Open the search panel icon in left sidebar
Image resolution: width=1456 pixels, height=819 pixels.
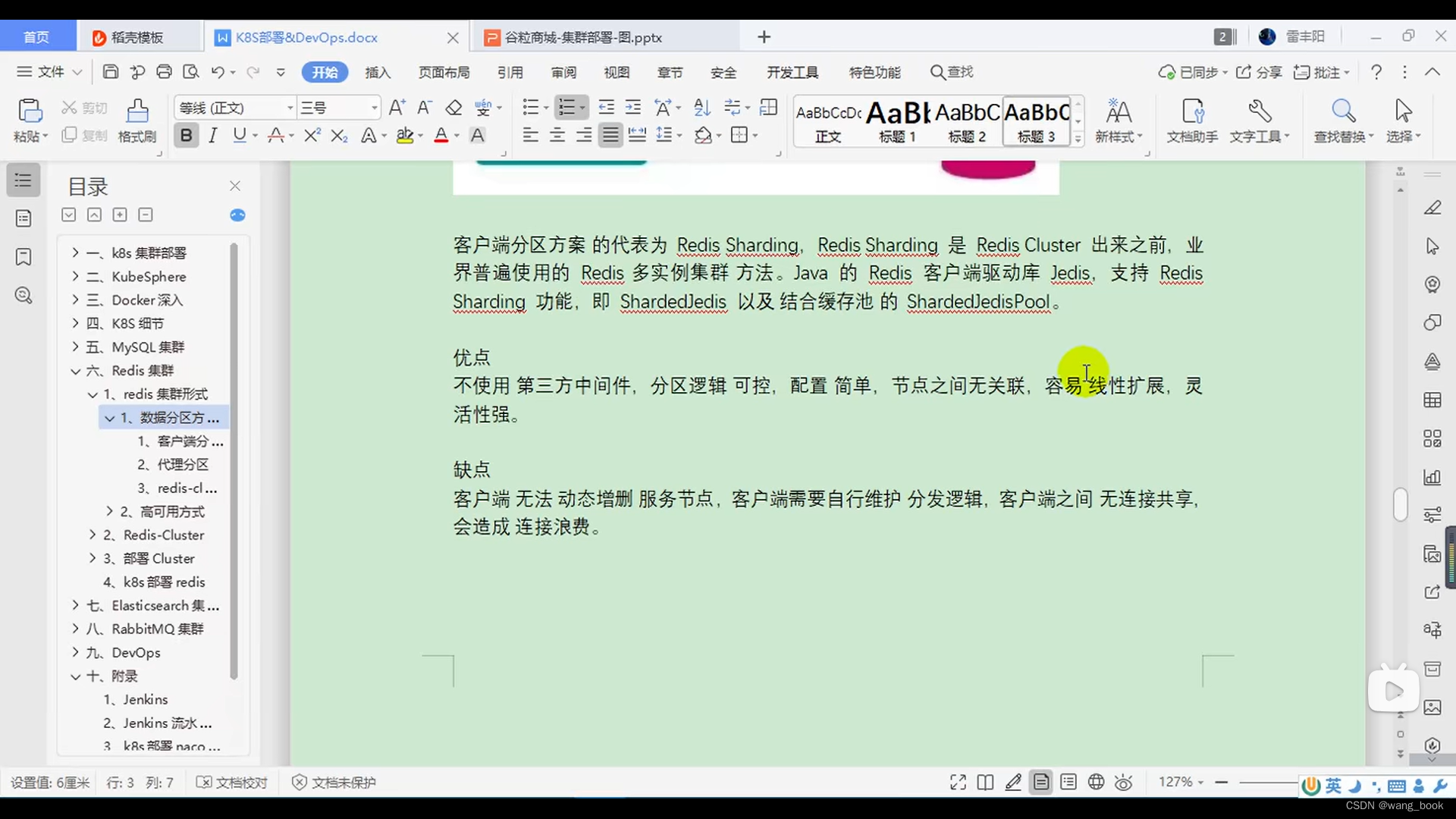(24, 296)
